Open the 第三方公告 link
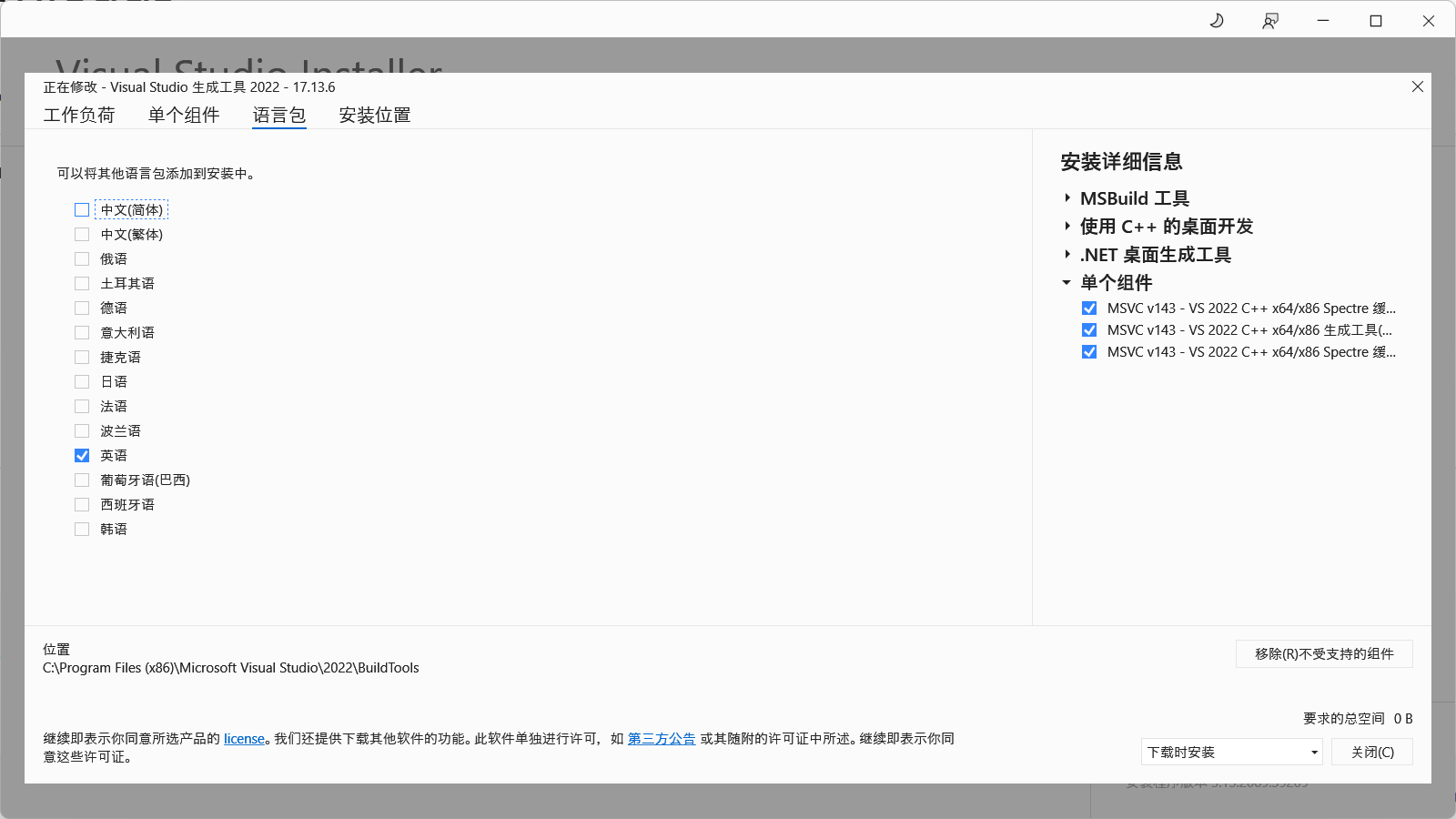This screenshot has width=1456, height=819. [x=662, y=739]
